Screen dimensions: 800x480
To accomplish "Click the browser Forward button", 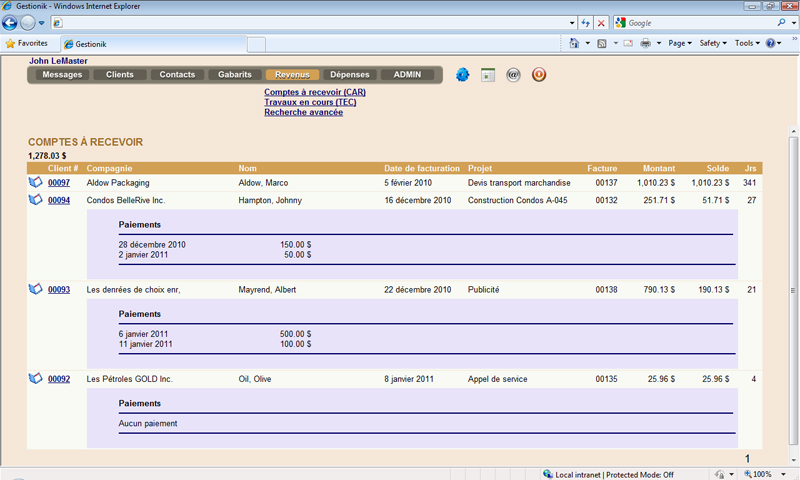I will click(28, 23).
